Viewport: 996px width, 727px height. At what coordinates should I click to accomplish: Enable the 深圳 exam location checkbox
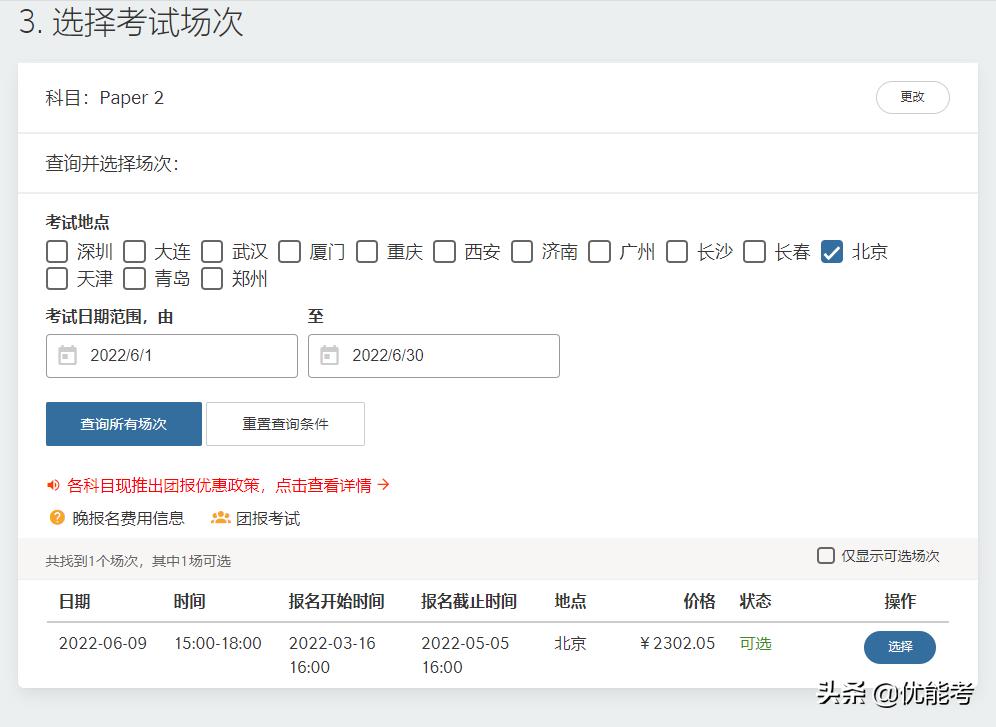coord(57,251)
